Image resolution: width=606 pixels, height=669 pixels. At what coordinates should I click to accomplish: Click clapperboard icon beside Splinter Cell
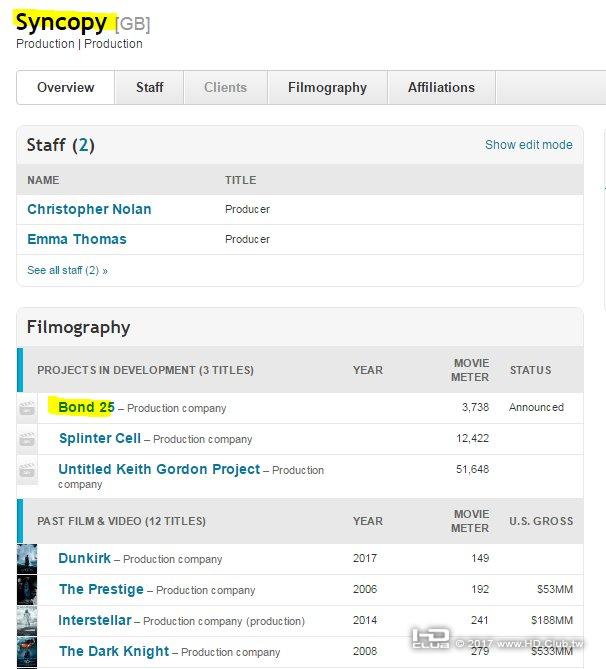27,439
